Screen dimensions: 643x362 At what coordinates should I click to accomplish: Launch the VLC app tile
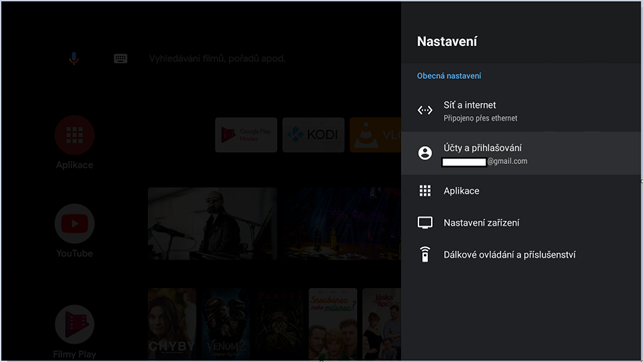tap(375, 135)
